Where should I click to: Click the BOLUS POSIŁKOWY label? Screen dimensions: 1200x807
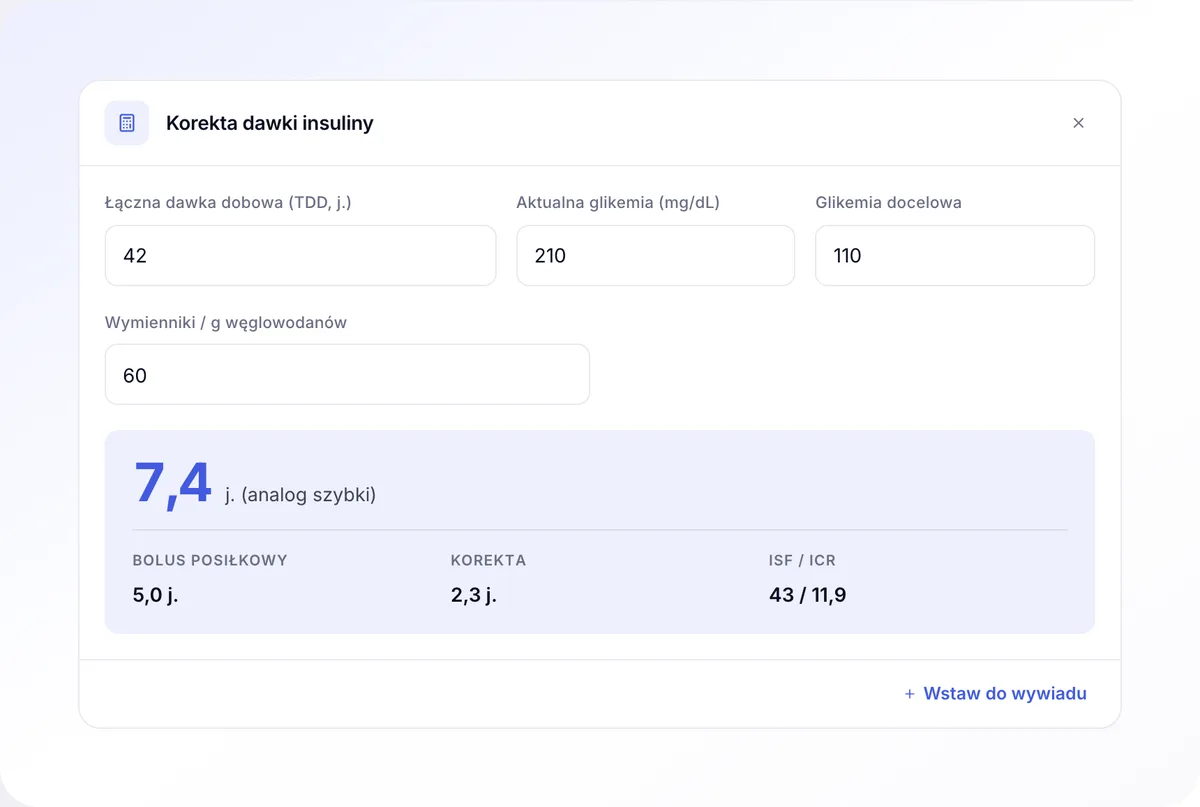pyautogui.click(x=210, y=560)
